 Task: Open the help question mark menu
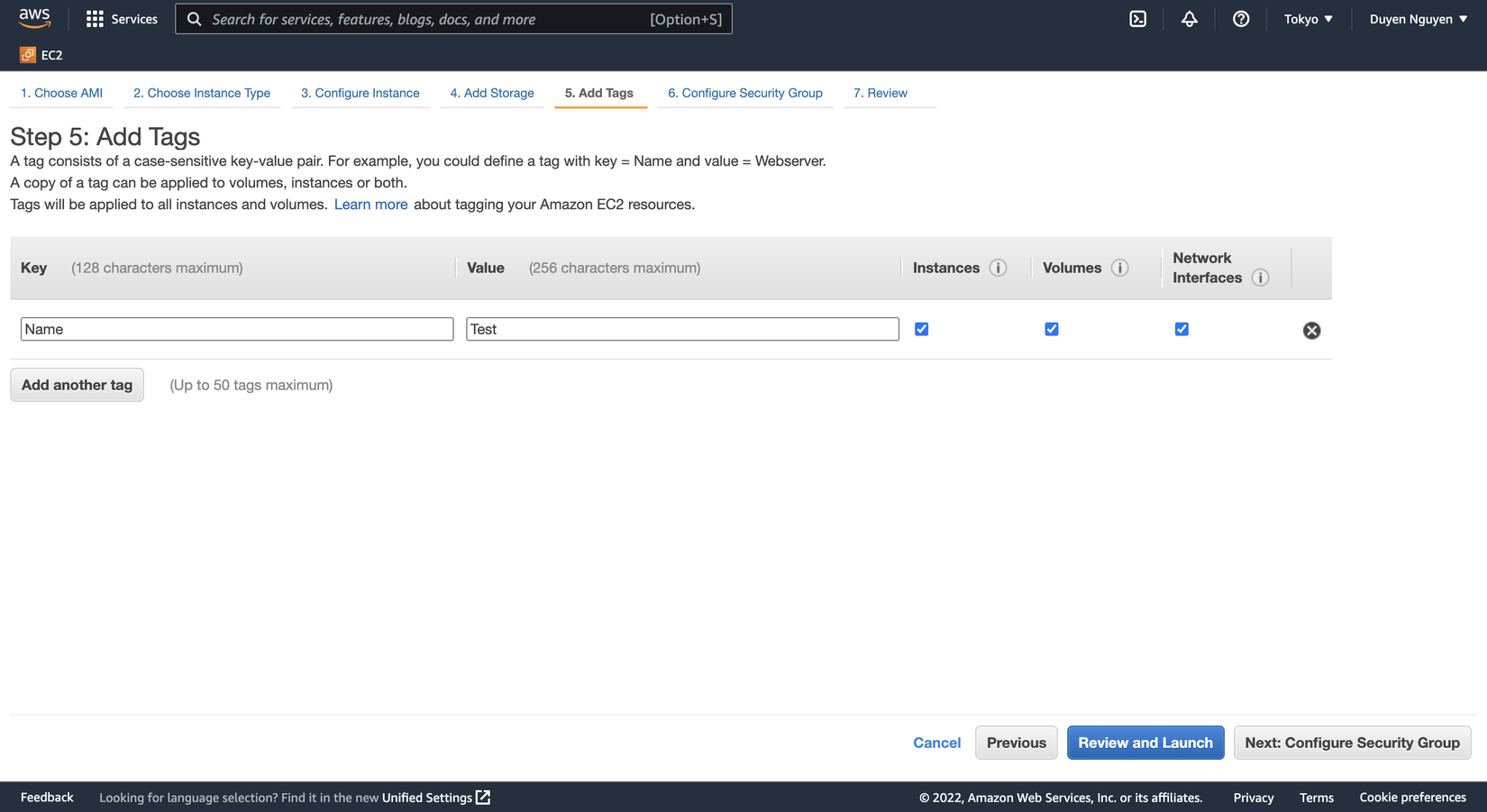click(1241, 19)
